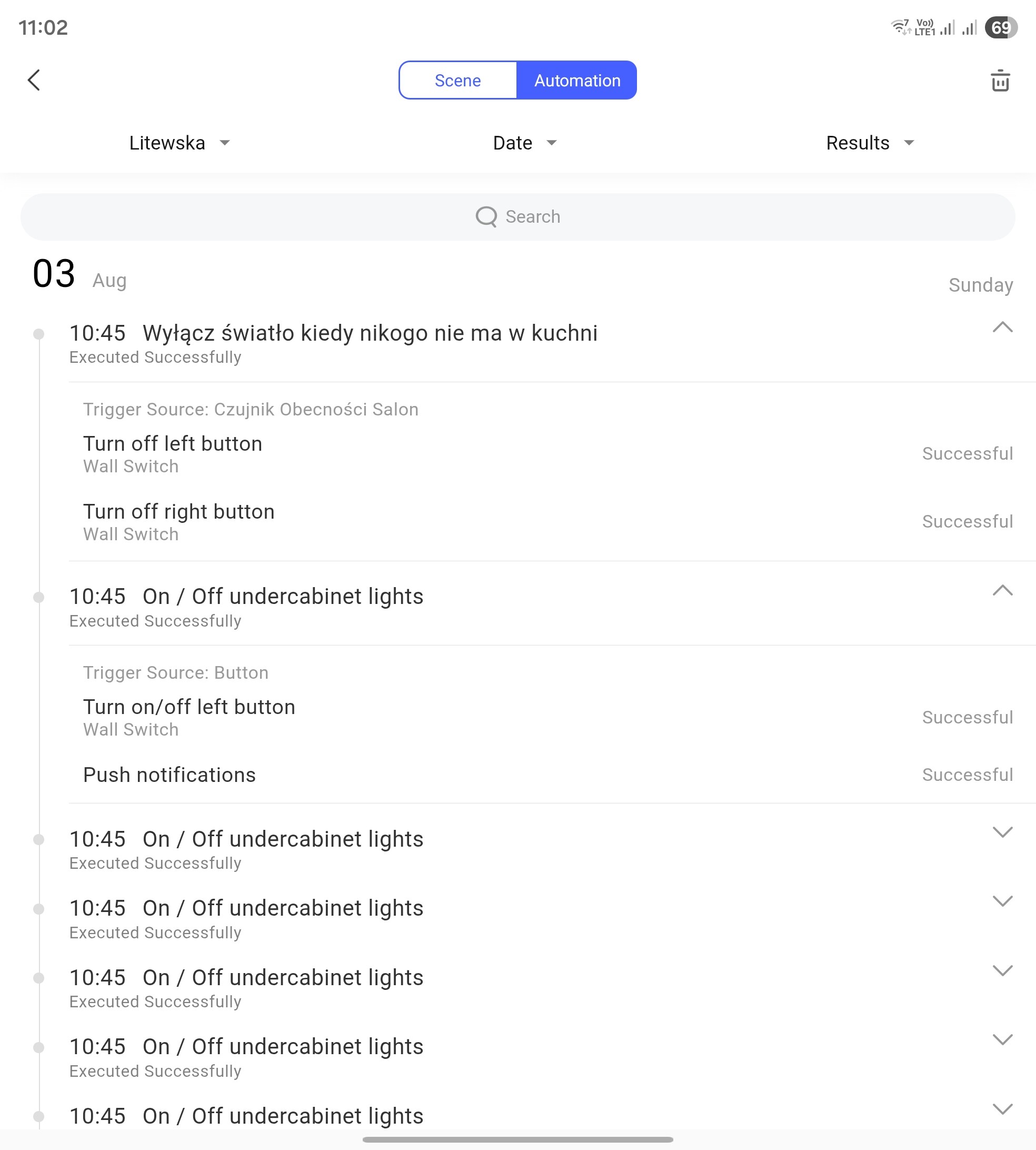Open the Date filter dropdown

[x=524, y=143]
